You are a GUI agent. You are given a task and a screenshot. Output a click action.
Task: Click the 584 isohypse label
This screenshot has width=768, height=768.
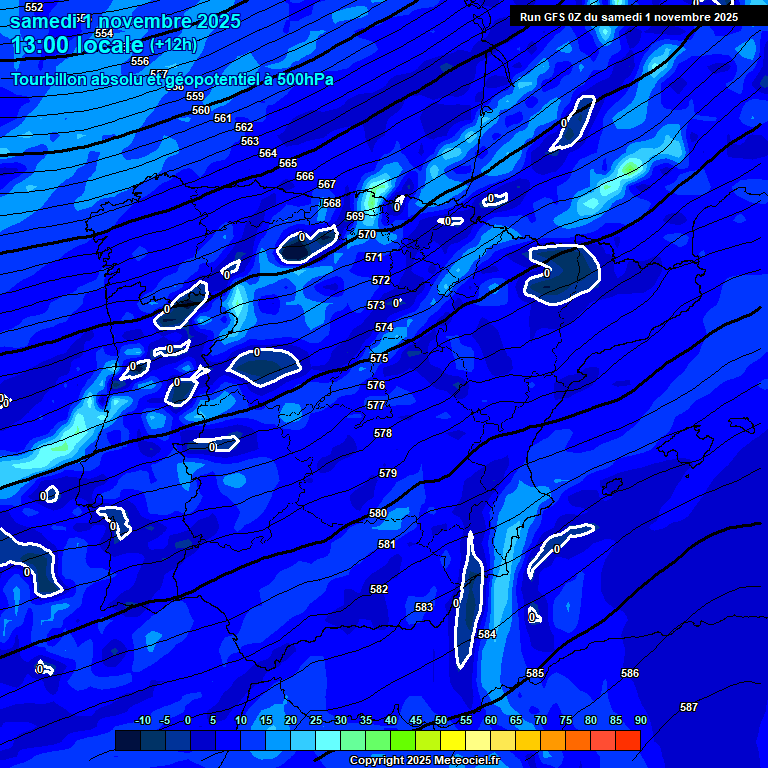pyautogui.click(x=487, y=634)
